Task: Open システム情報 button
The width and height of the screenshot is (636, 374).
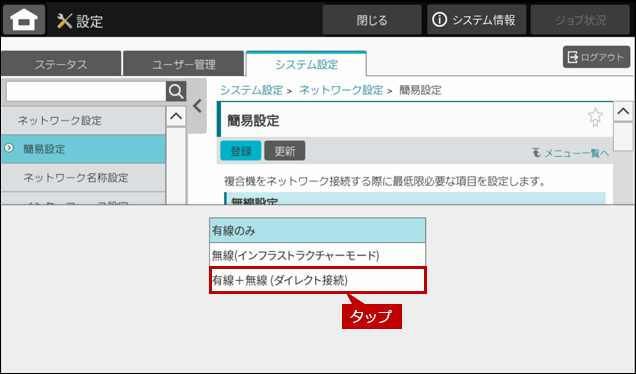Action: point(477,20)
